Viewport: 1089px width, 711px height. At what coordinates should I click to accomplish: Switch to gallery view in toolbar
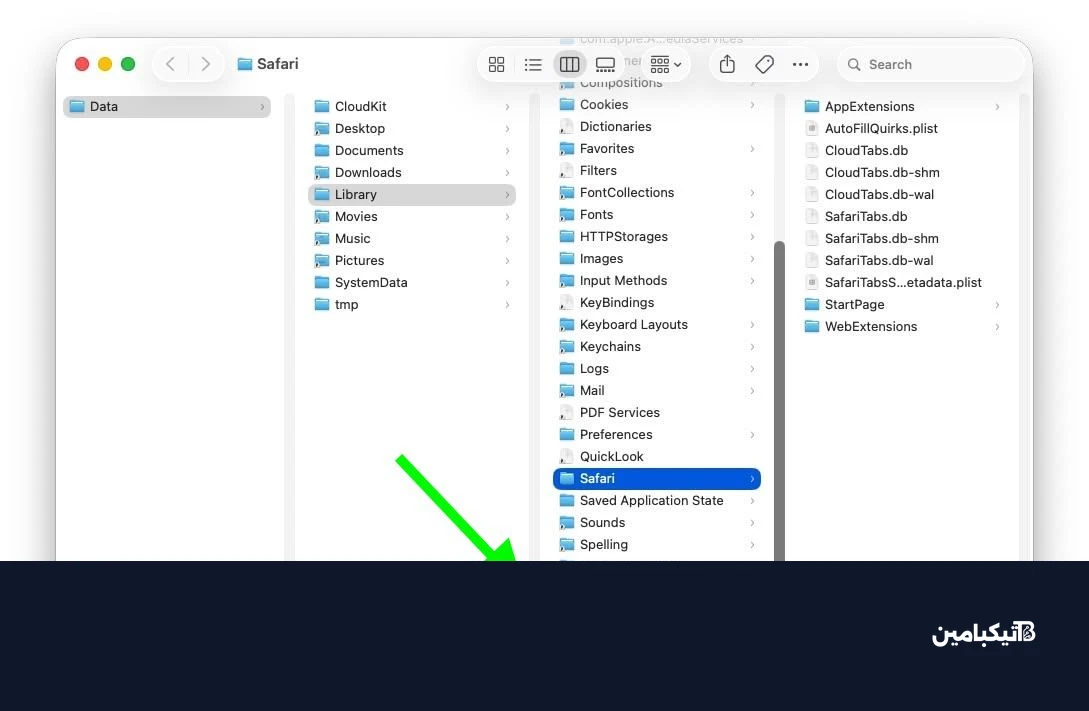coord(605,65)
